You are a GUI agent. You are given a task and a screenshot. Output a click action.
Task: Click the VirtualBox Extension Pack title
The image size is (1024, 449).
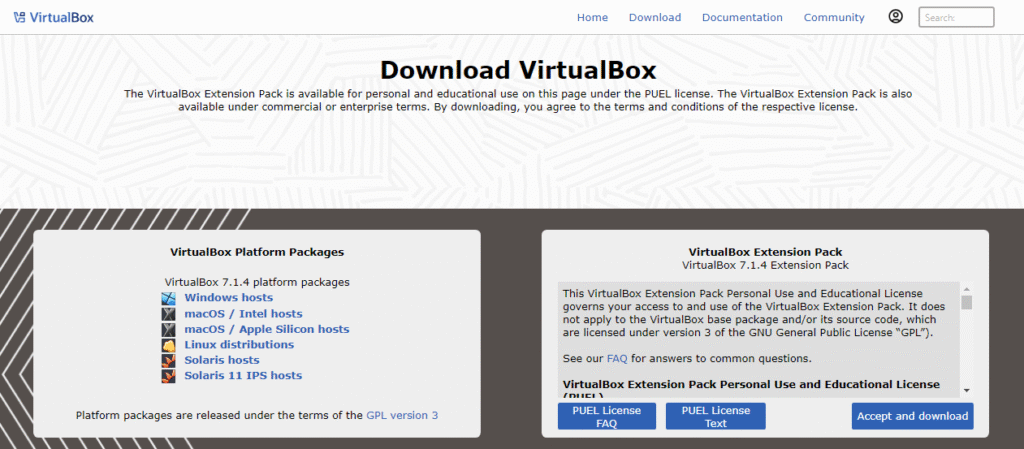(765, 252)
